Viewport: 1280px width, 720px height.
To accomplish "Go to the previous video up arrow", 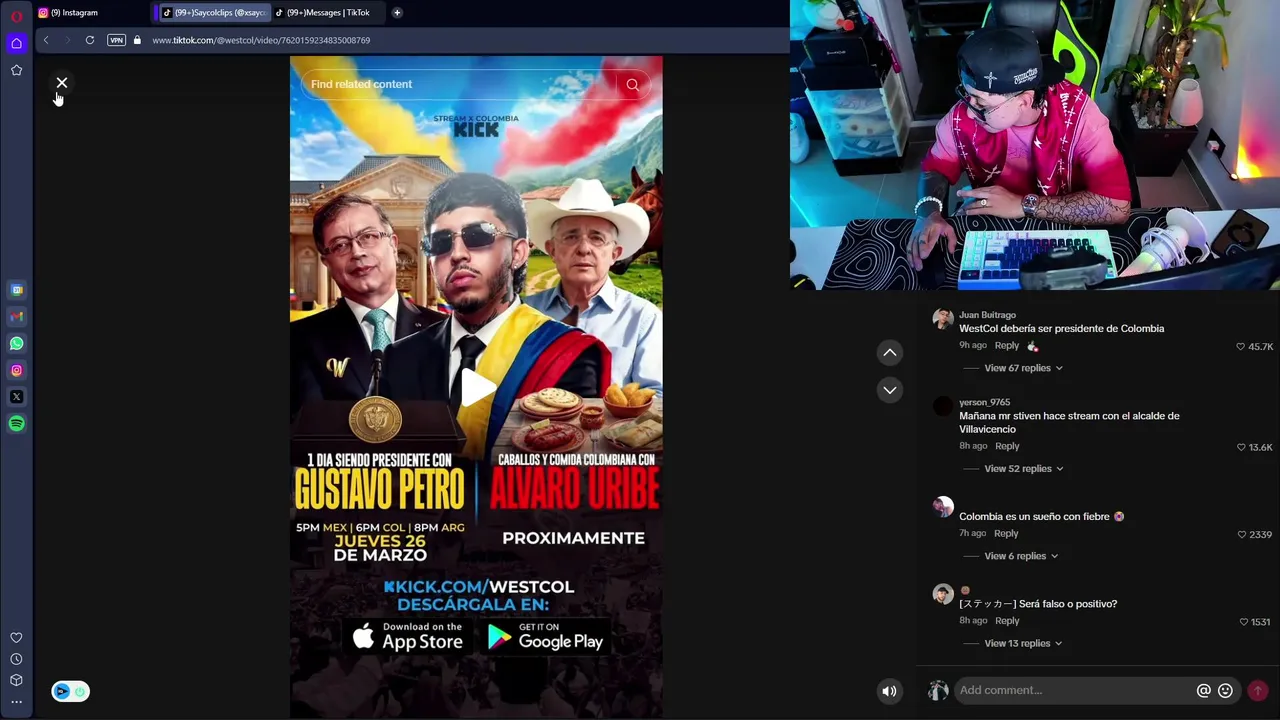I will (889, 353).
